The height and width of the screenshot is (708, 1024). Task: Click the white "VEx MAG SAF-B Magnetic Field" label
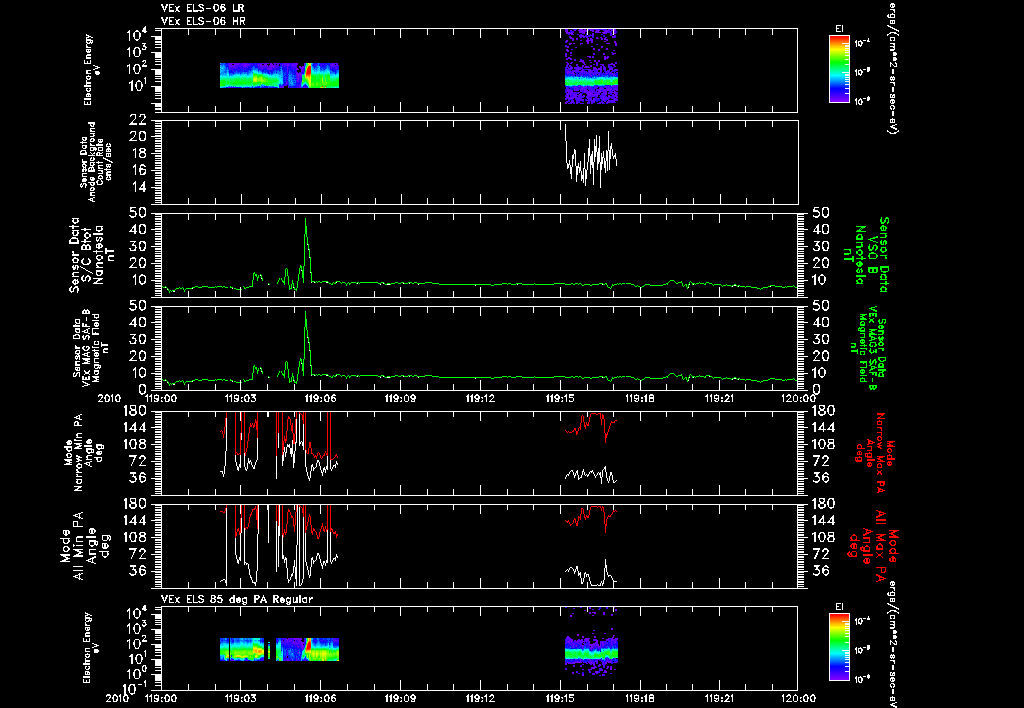tap(92, 347)
